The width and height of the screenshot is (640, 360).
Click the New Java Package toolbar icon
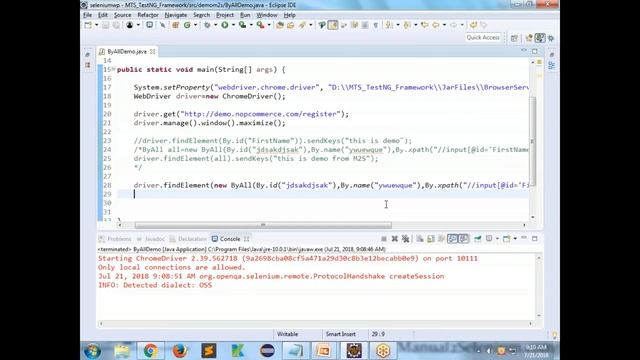pos(176,25)
